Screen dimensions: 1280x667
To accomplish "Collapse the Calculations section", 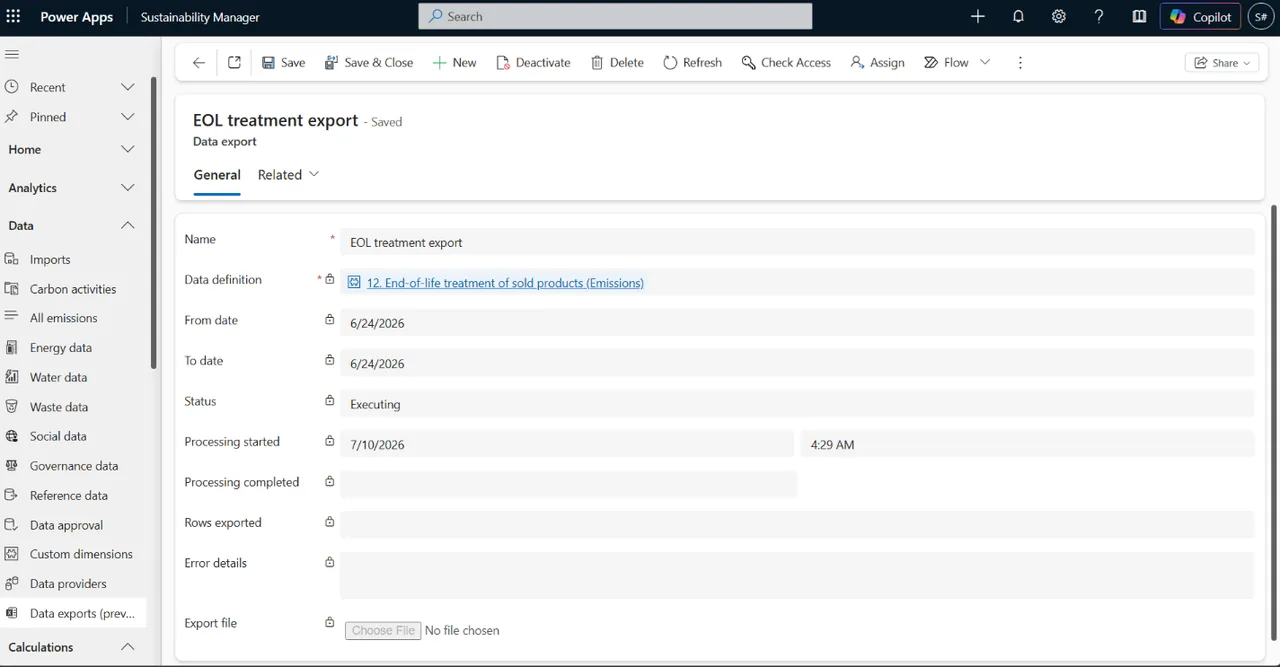I will click(x=127, y=647).
